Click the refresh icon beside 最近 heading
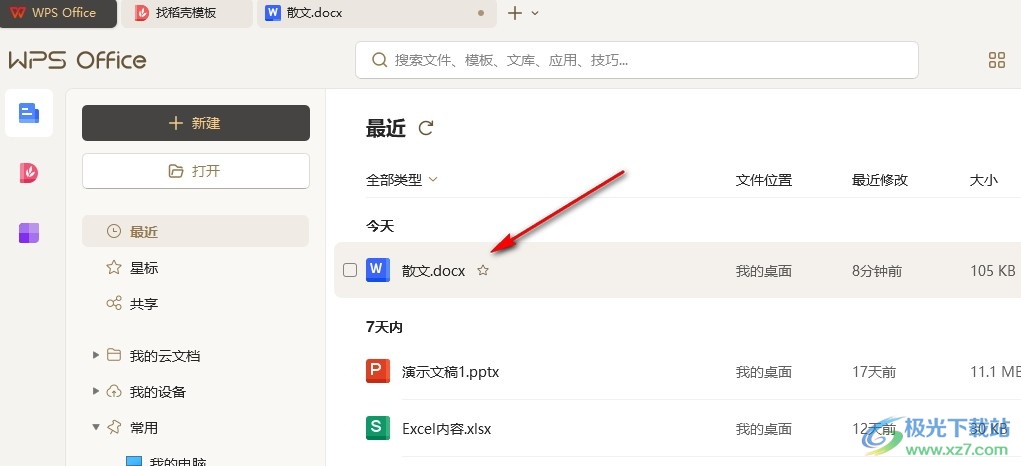Image resolution: width=1021 pixels, height=466 pixels. [x=426, y=128]
